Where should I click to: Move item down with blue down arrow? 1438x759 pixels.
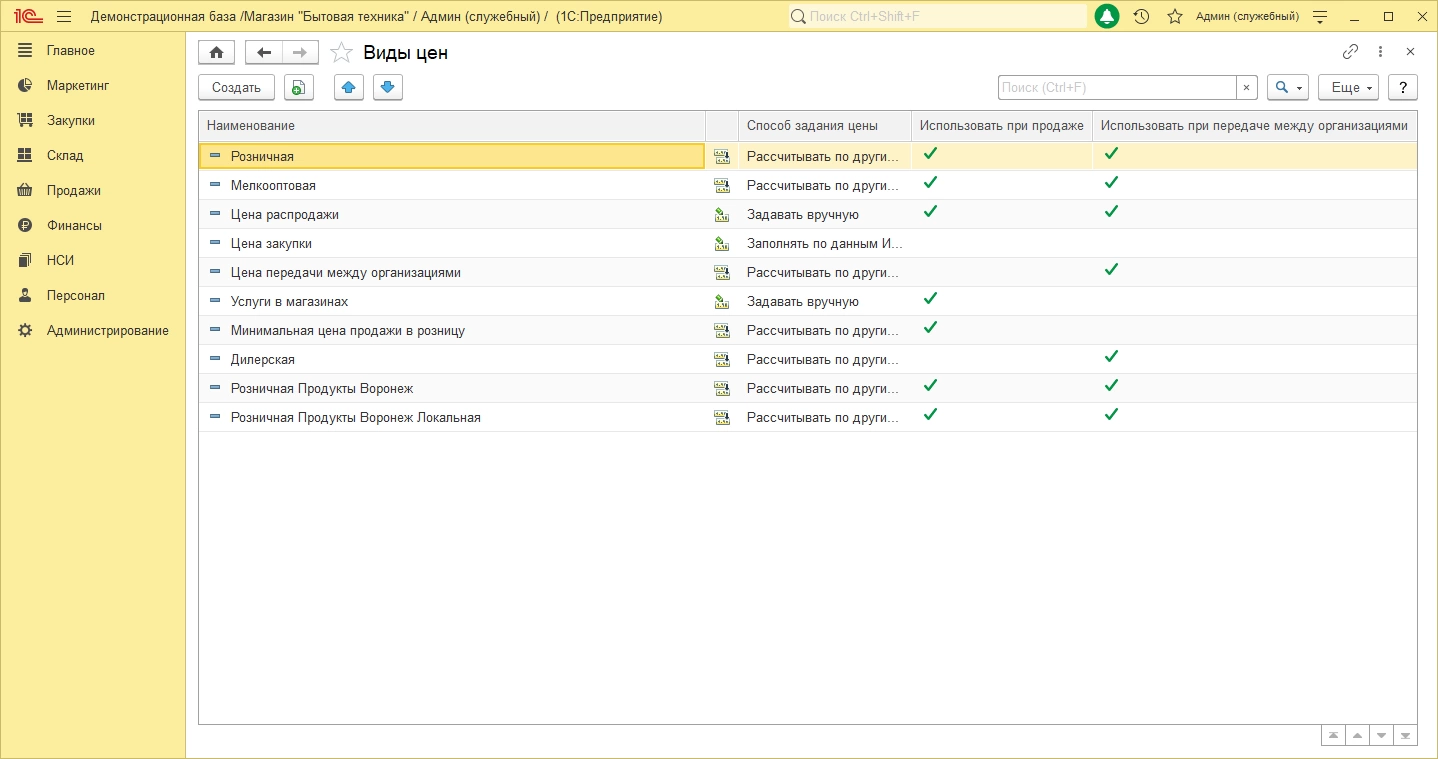pos(388,88)
